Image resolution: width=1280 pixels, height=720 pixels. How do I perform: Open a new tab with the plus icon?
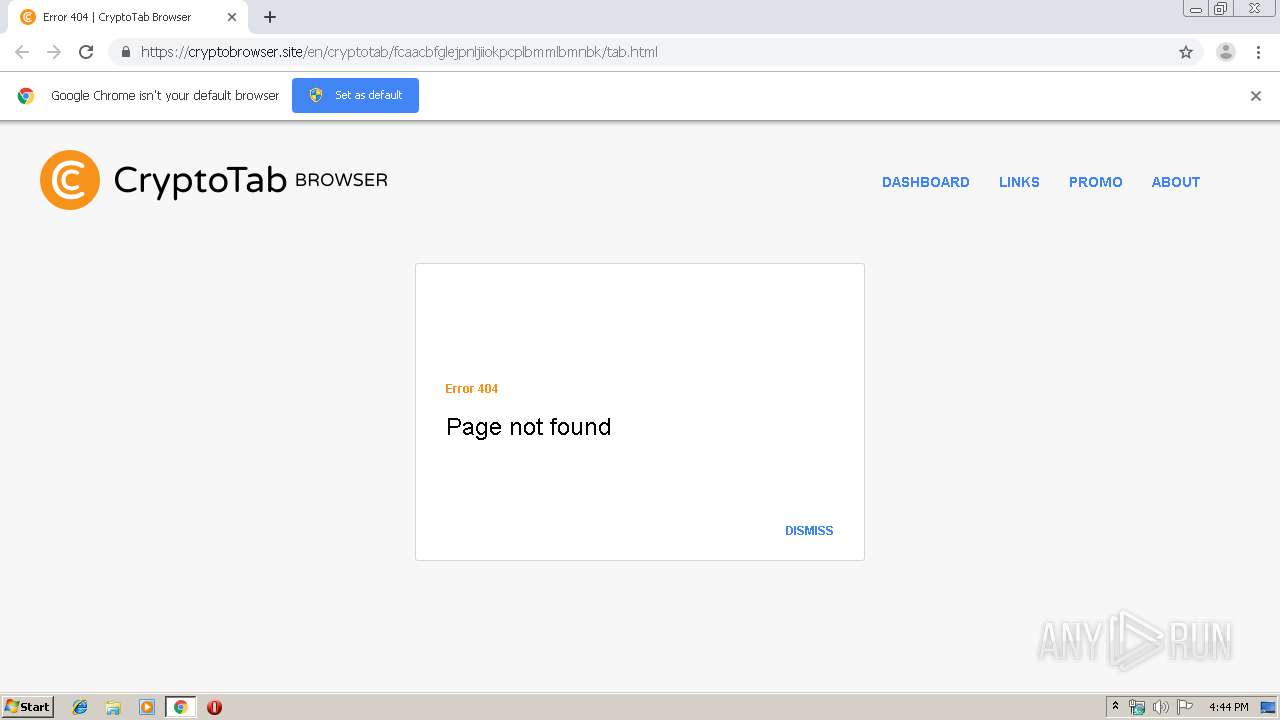[270, 17]
